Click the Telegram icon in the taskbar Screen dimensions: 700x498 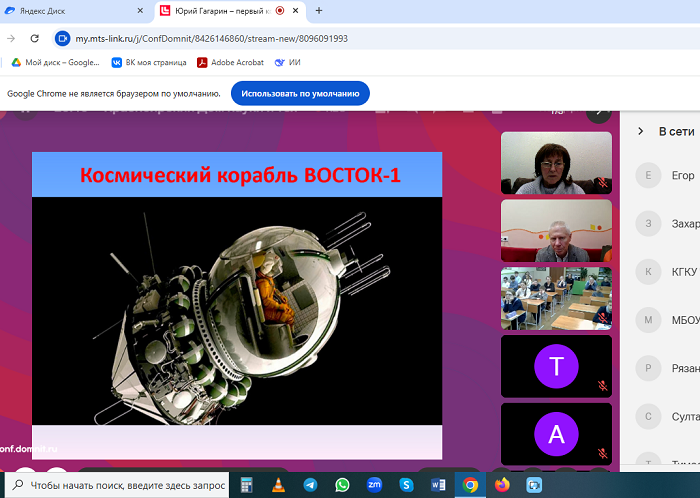point(310,485)
